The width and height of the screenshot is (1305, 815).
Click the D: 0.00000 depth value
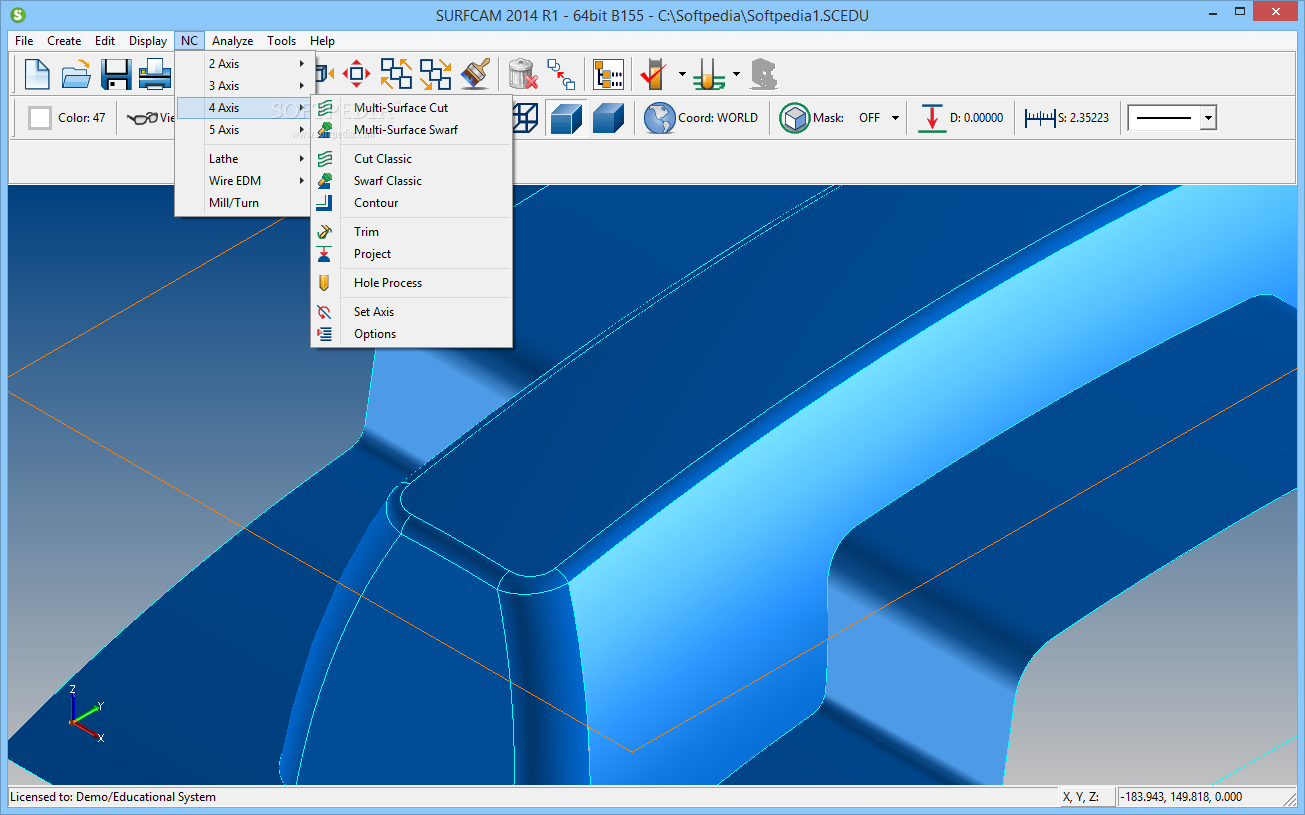976,118
